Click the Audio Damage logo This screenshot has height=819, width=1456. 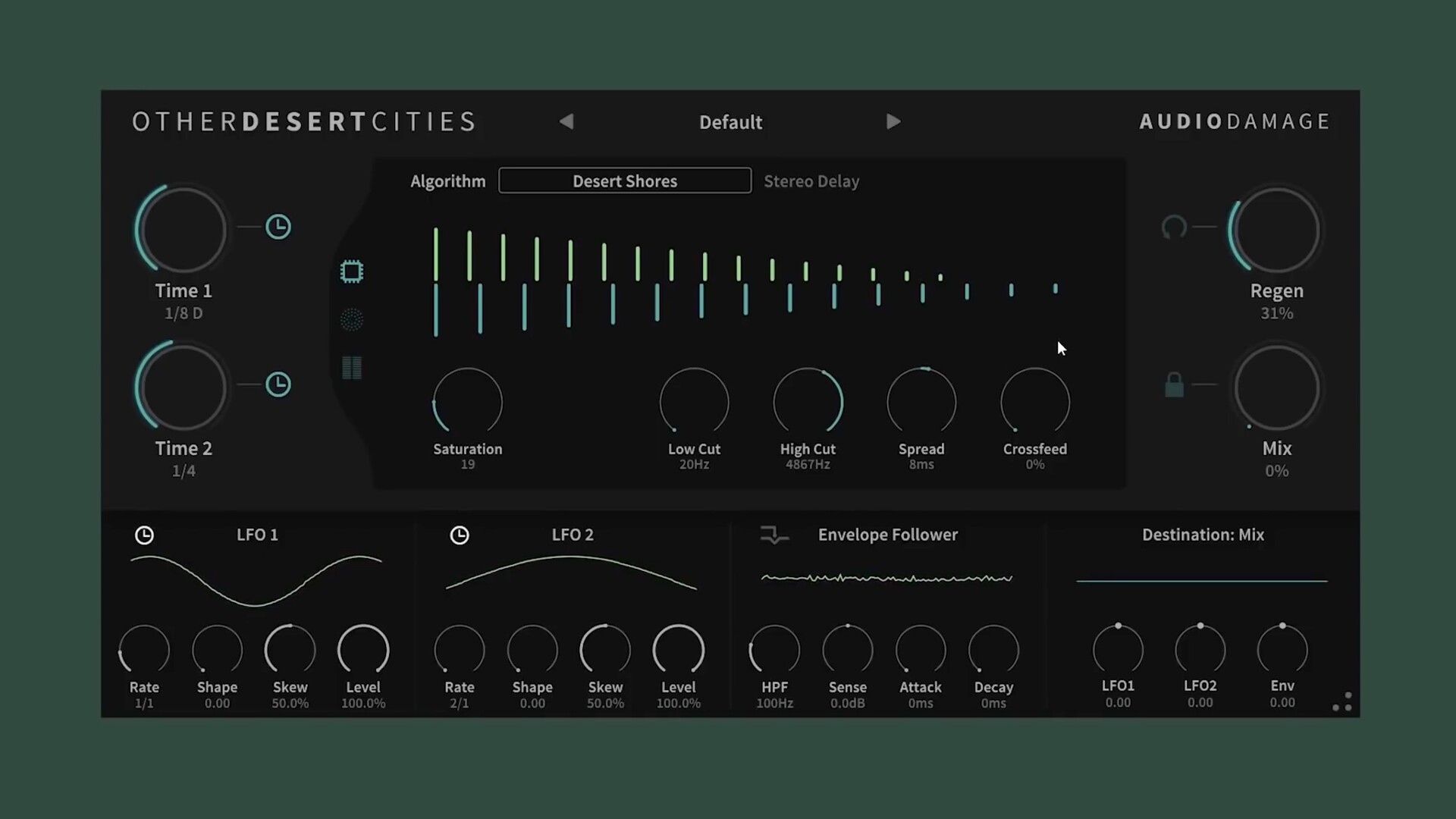click(x=1235, y=121)
